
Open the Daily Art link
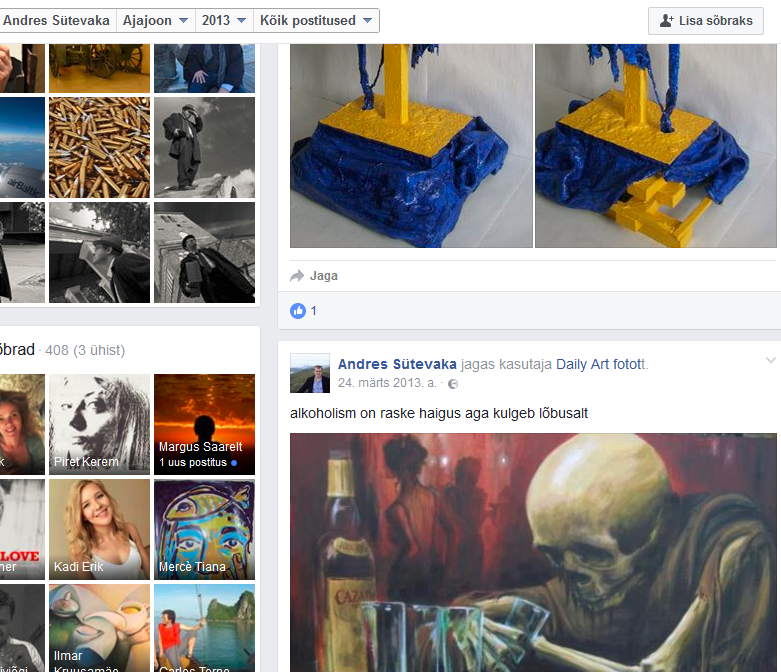pos(582,364)
